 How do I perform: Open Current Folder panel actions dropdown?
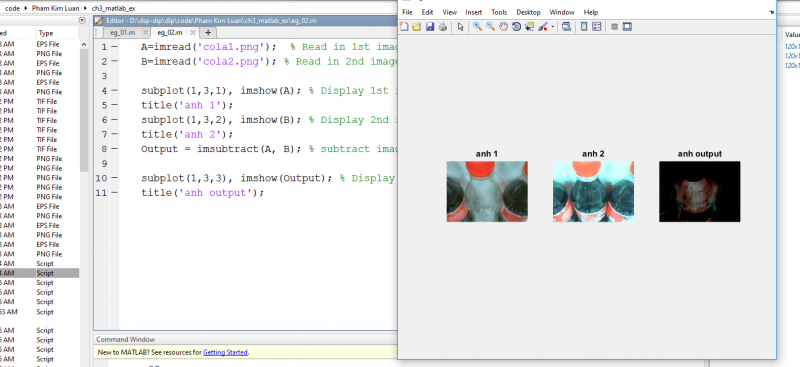click(82, 20)
